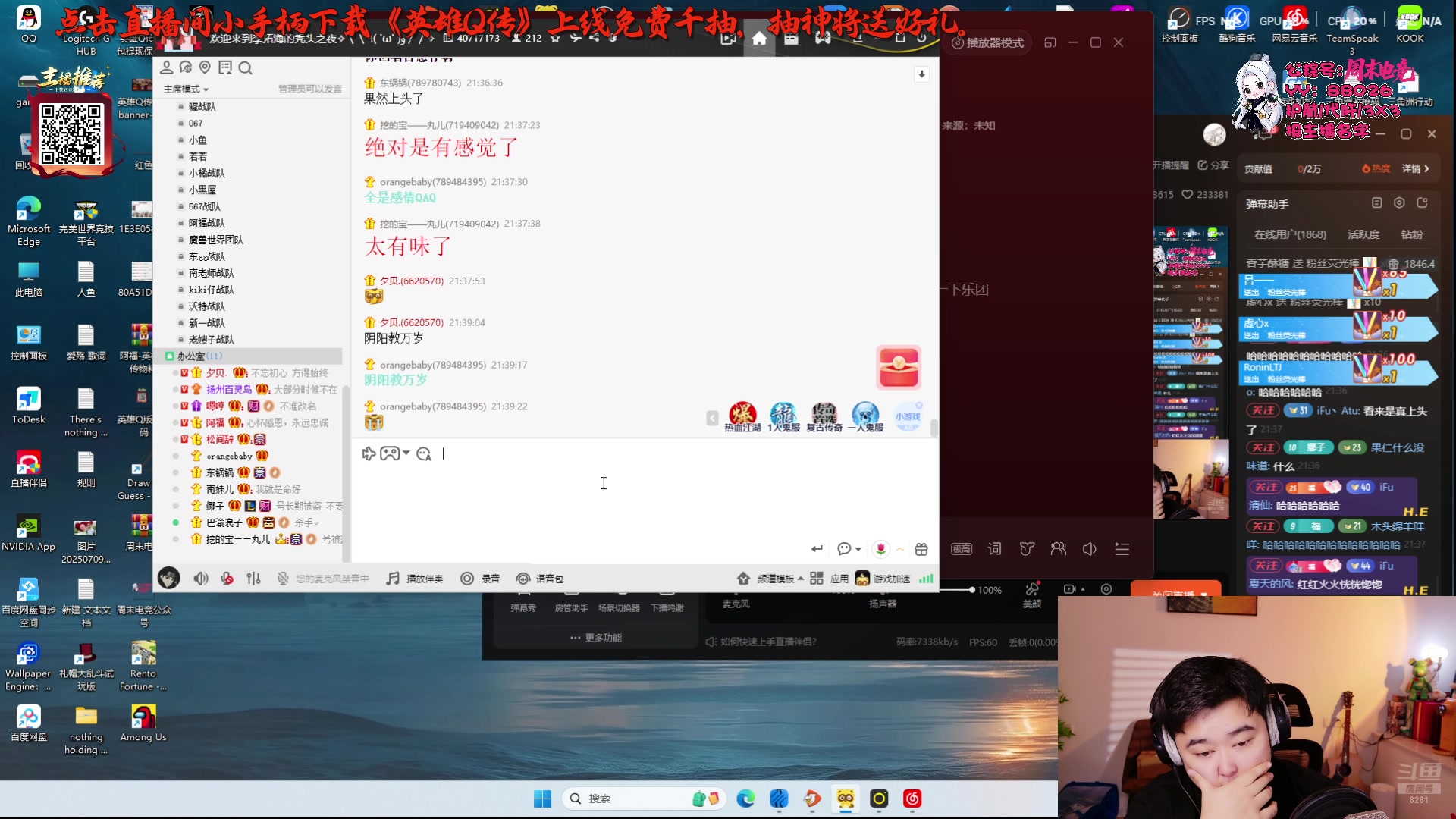Open the 热血江湖 game icon
This screenshot has height=819, width=1456.
[742, 417]
